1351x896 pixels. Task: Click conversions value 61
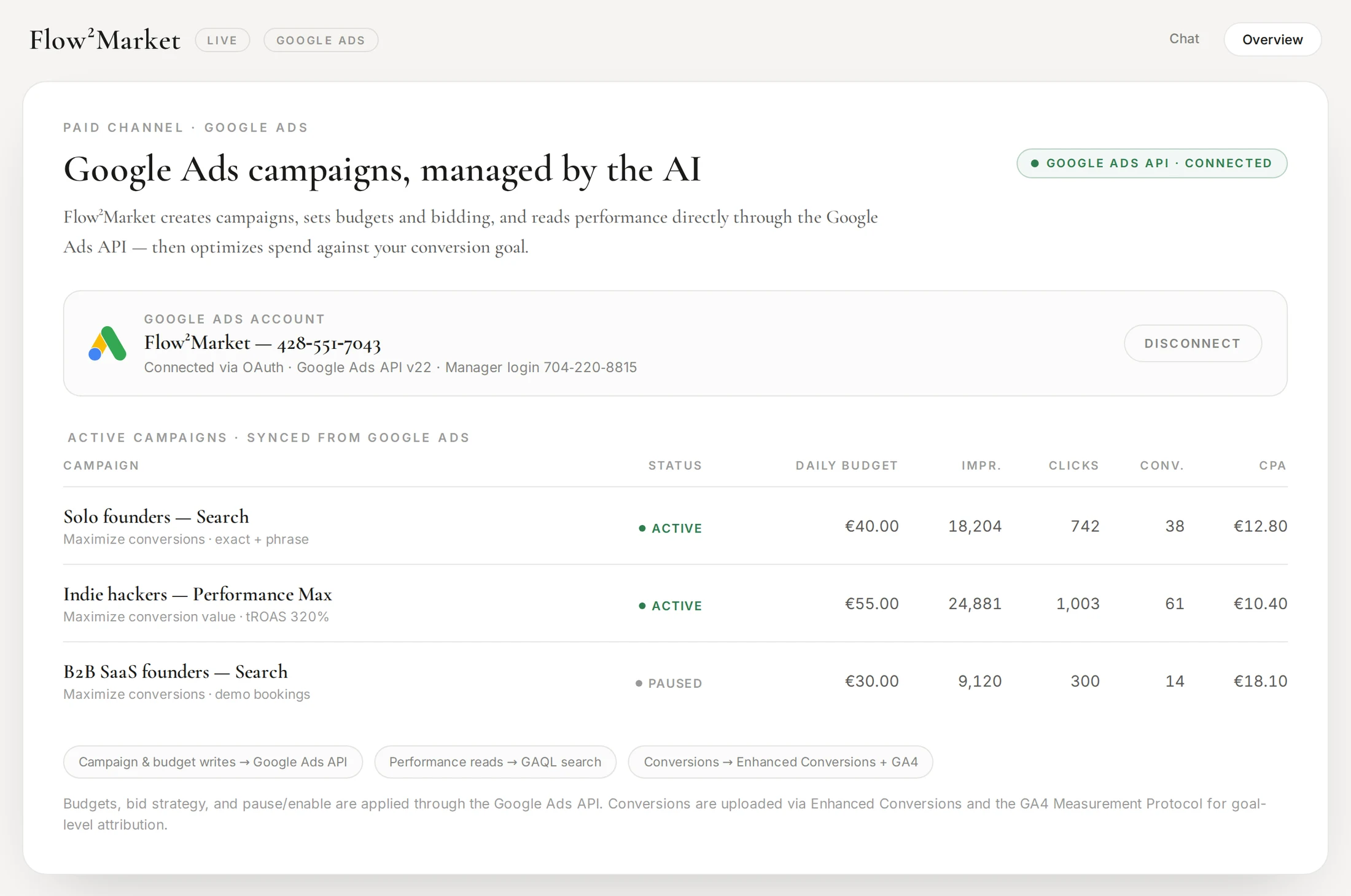click(x=1175, y=604)
